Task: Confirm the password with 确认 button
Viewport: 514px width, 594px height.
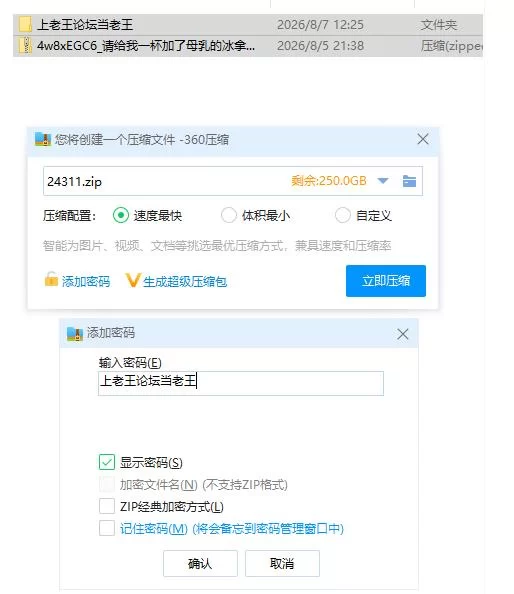Action: click(x=200, y=563)
